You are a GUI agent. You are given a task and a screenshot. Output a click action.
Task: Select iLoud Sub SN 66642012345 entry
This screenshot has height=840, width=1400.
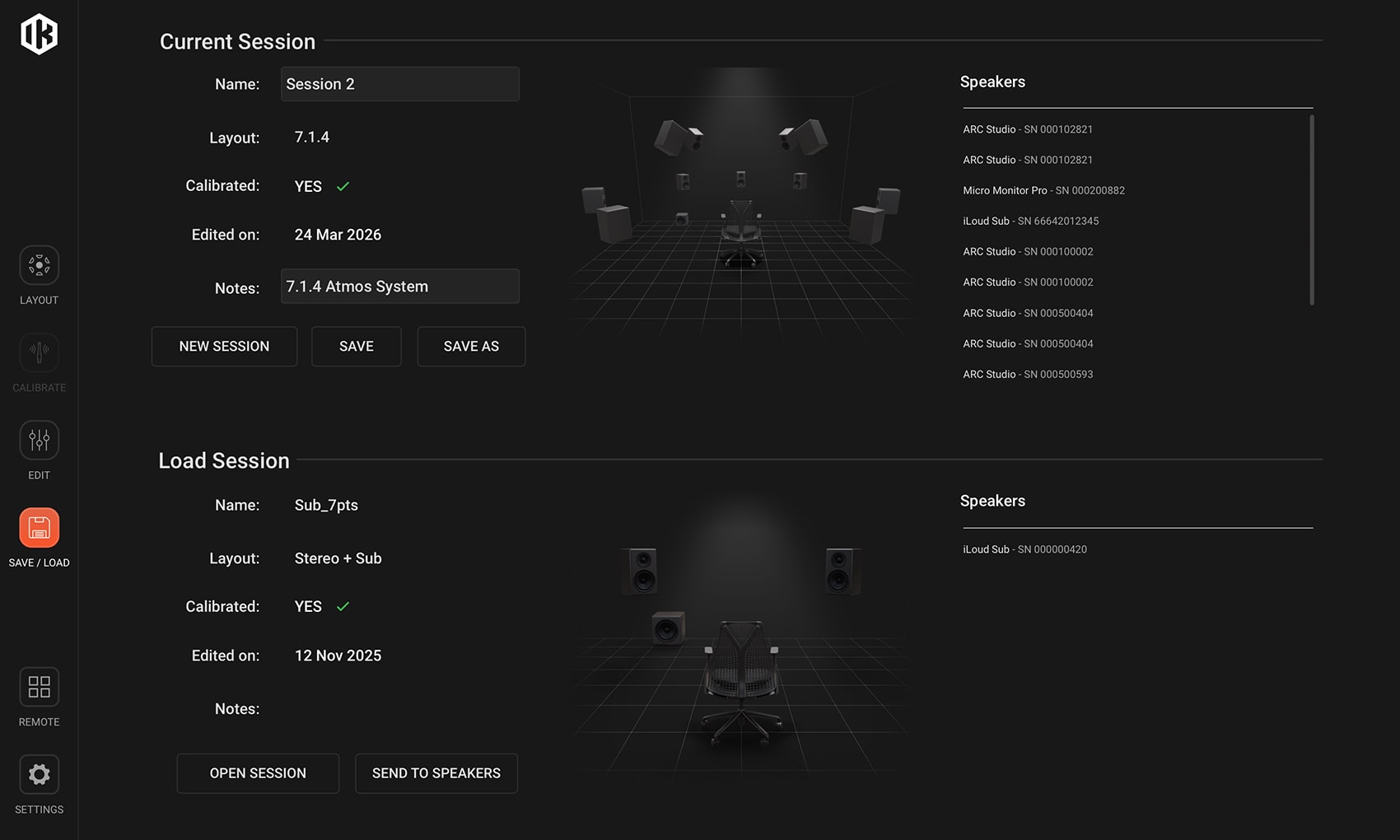click(1030, 221)
